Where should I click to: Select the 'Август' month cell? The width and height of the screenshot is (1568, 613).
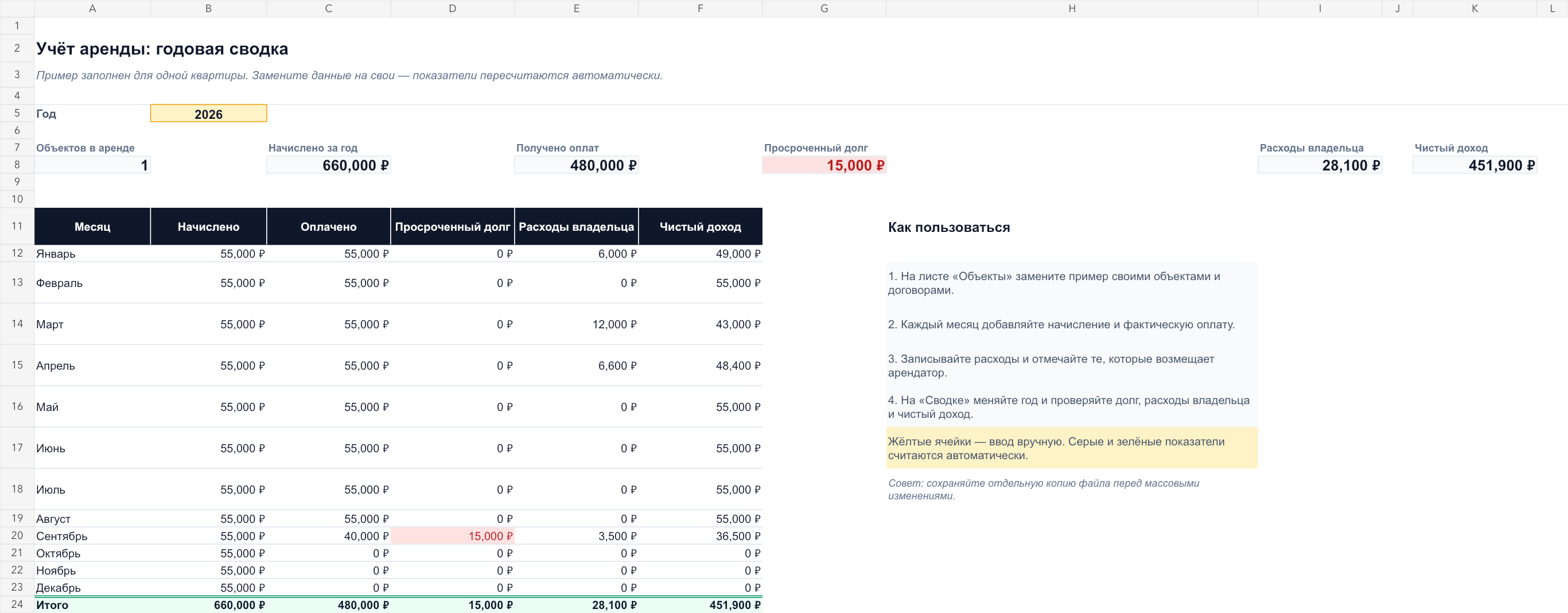[x=92, y=519]
